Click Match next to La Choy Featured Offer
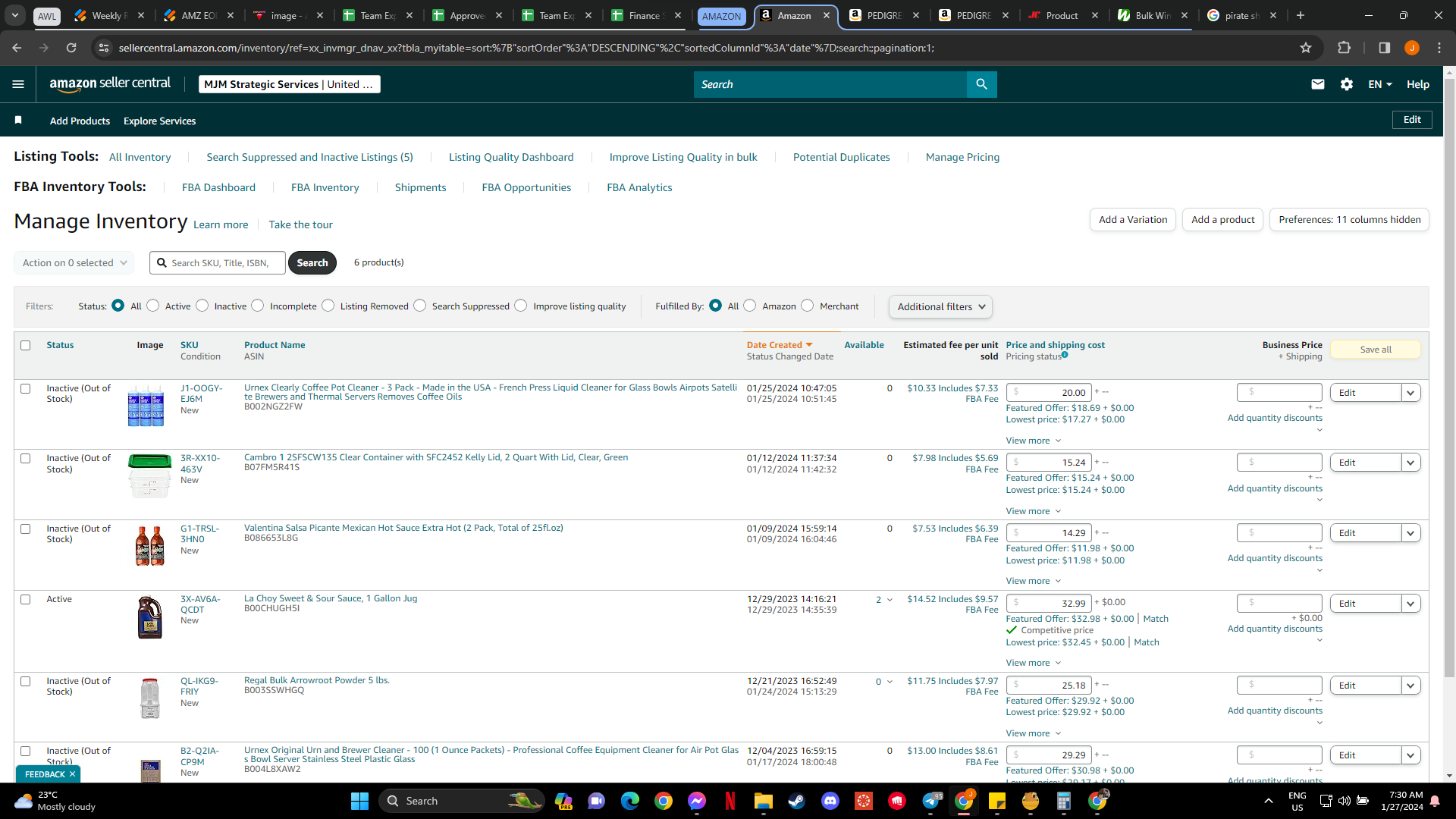The image size is (1456, 819). point(1156,619)
